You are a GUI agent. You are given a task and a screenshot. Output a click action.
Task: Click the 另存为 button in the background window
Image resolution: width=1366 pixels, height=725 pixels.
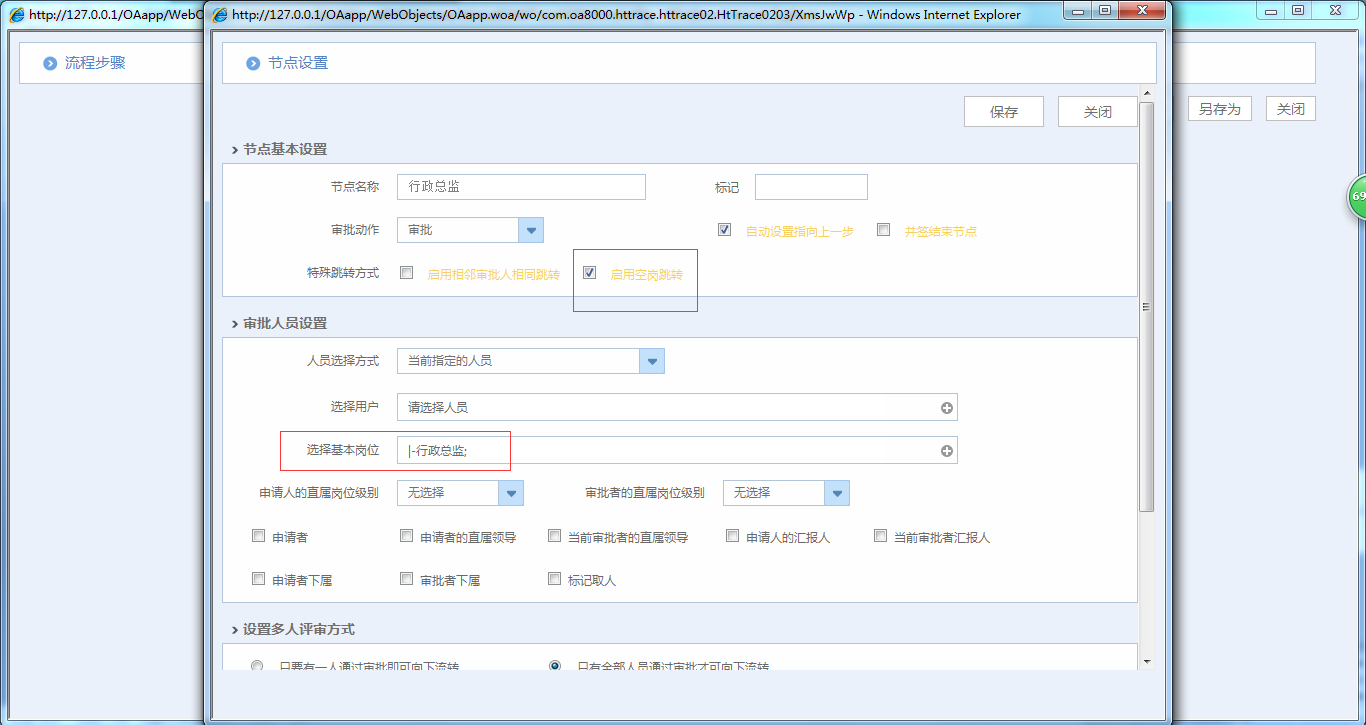pos(1219,107)
